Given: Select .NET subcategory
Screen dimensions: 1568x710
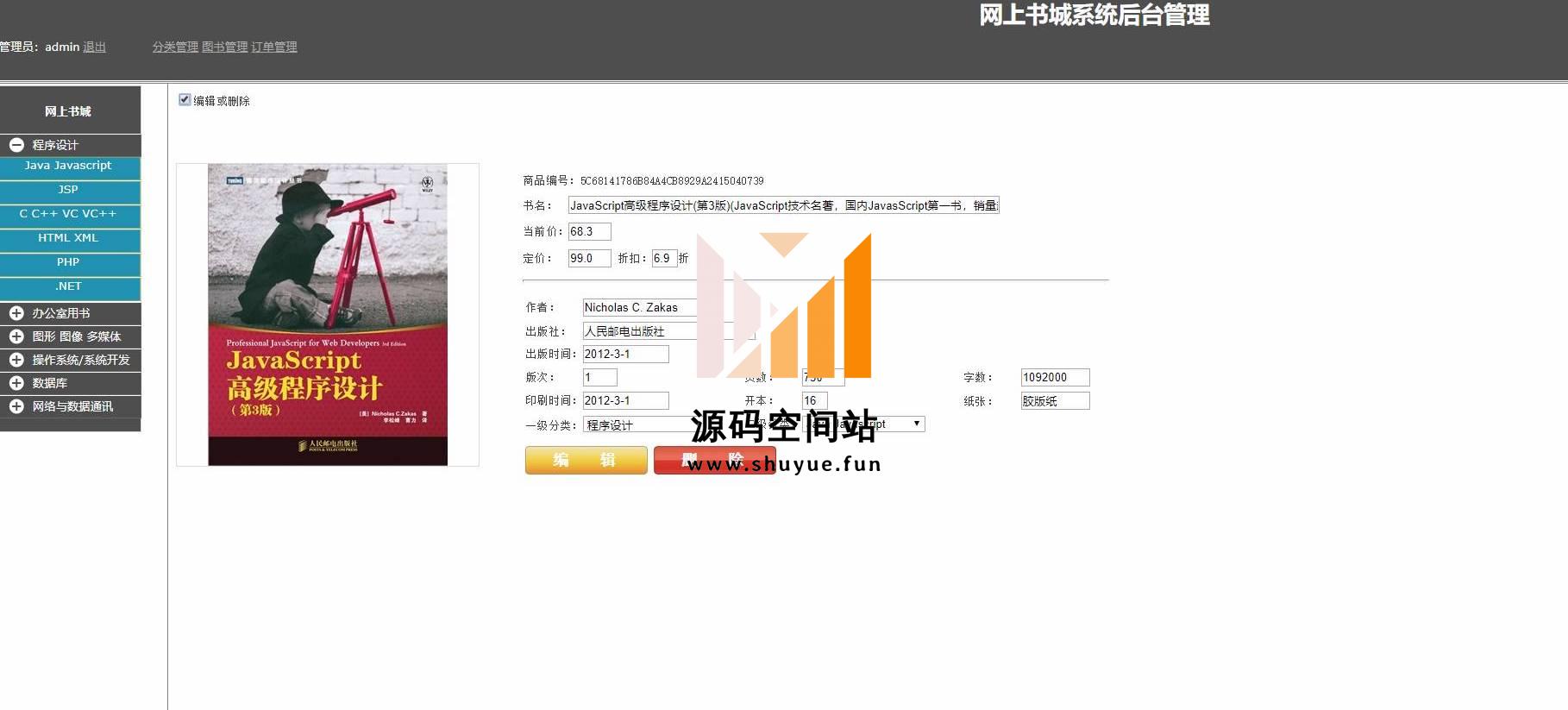Looking at the screenshot, I should (x=69, y=286).
